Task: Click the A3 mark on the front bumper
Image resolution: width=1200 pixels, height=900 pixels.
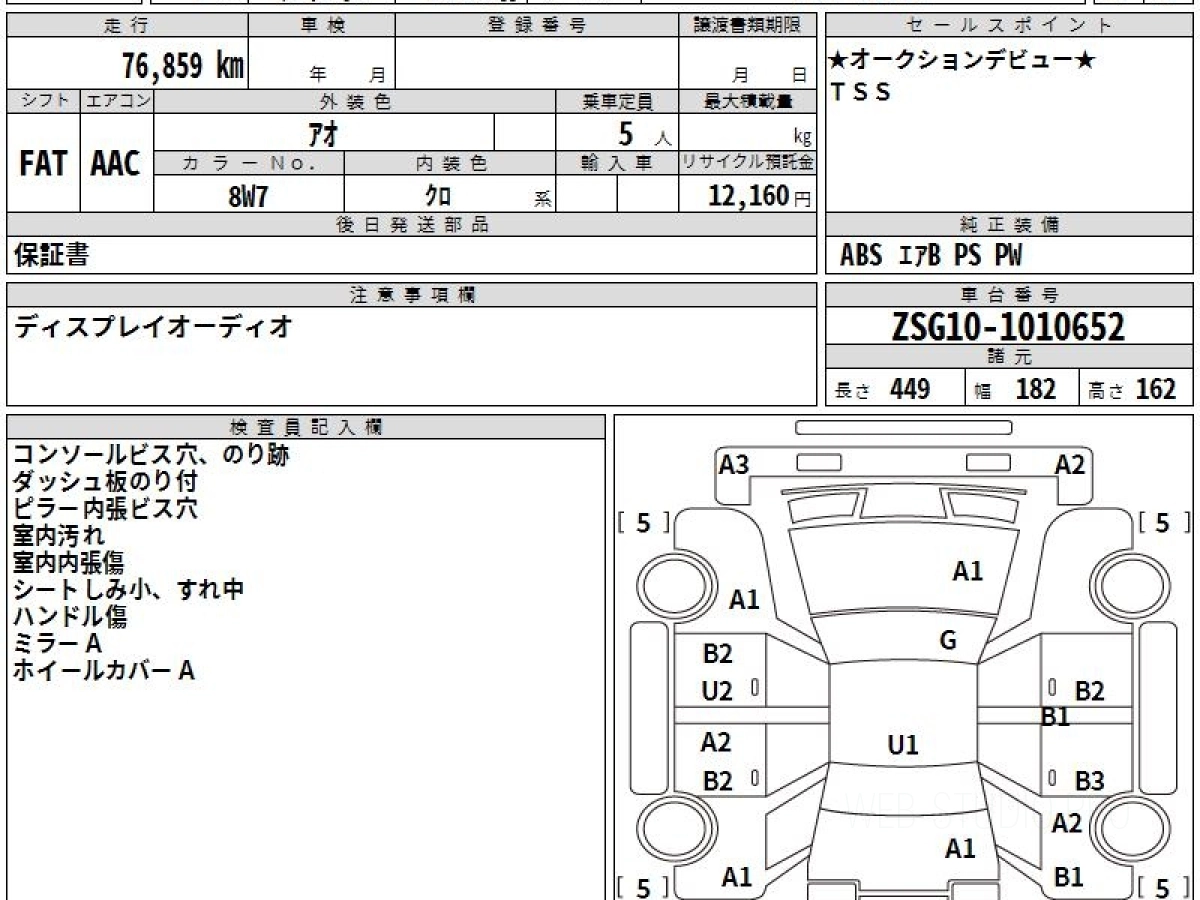Action: pos(734,464)
